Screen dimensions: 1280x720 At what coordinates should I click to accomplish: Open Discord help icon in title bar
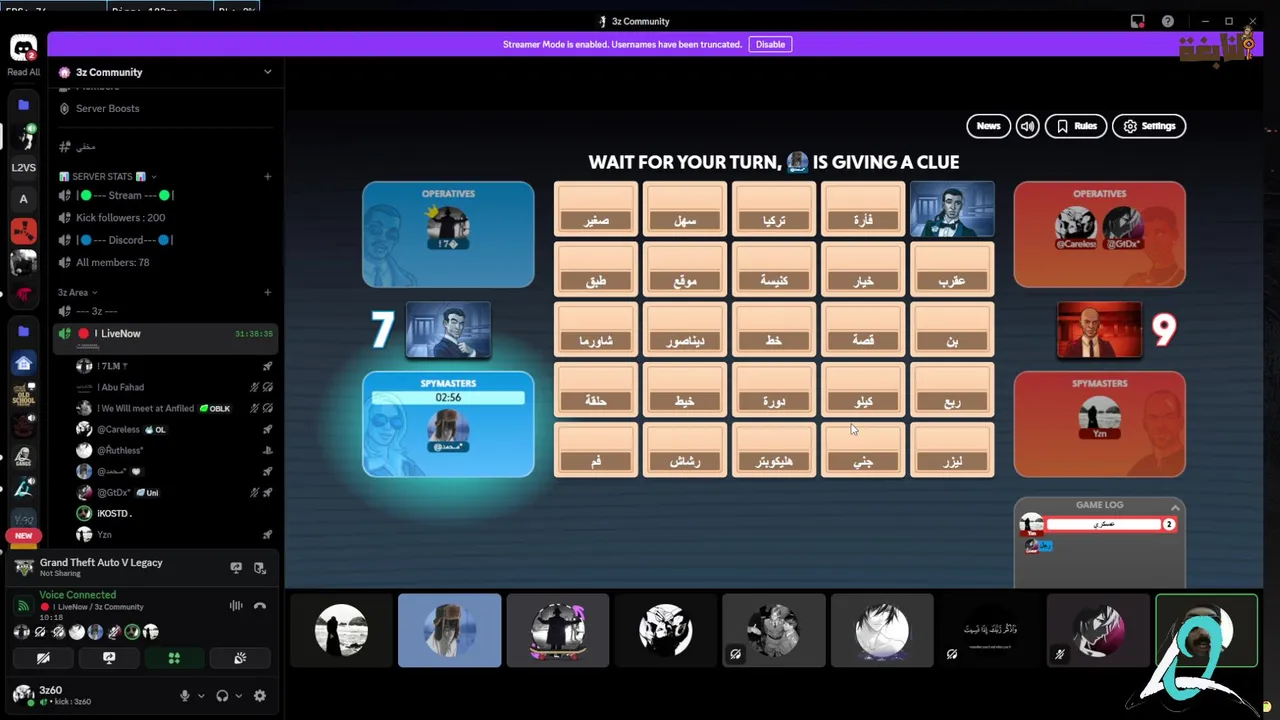tap(1168, 21)
